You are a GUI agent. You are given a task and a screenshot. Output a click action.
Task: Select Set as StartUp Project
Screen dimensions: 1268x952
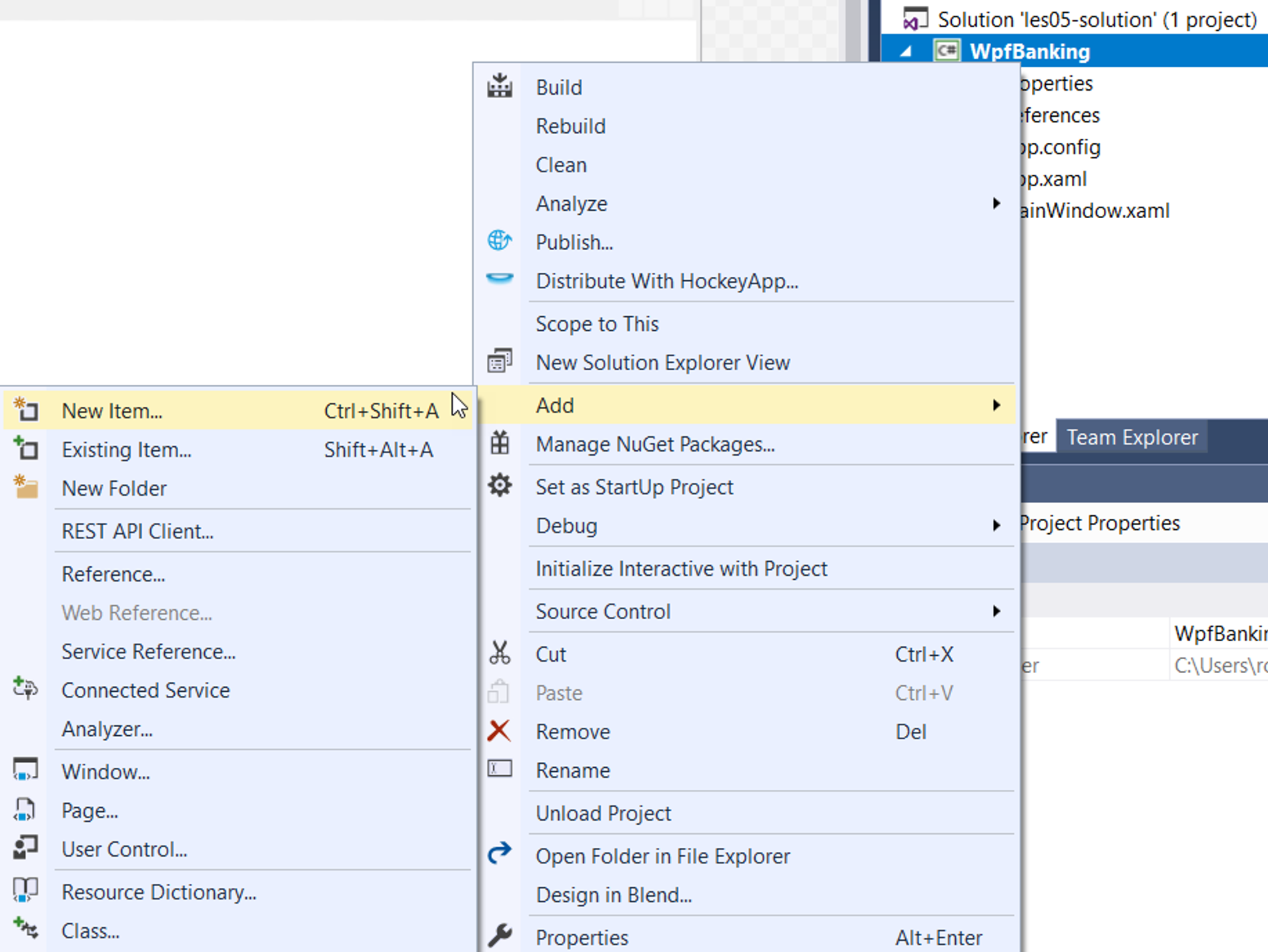tap(634, 487)
